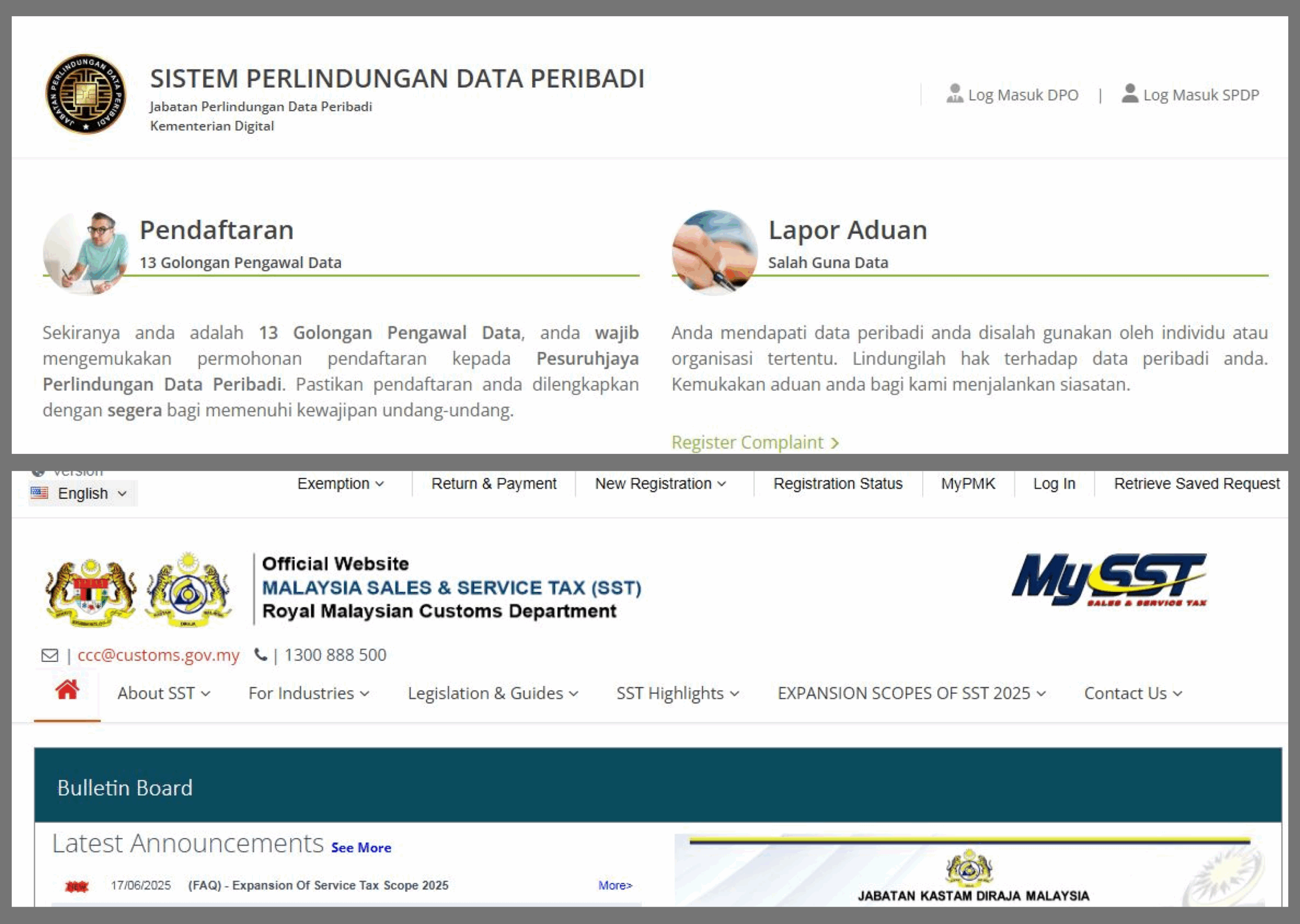
Task: Click the Jabatan Perlindungan Data Peribadi logo
Action: 85,94
